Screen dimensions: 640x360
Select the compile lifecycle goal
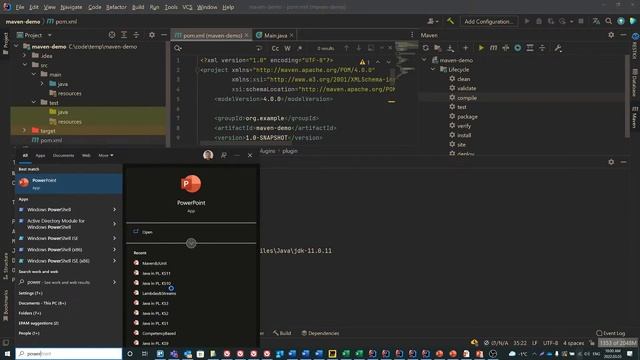pyautogui.click(x=467, y=98)
